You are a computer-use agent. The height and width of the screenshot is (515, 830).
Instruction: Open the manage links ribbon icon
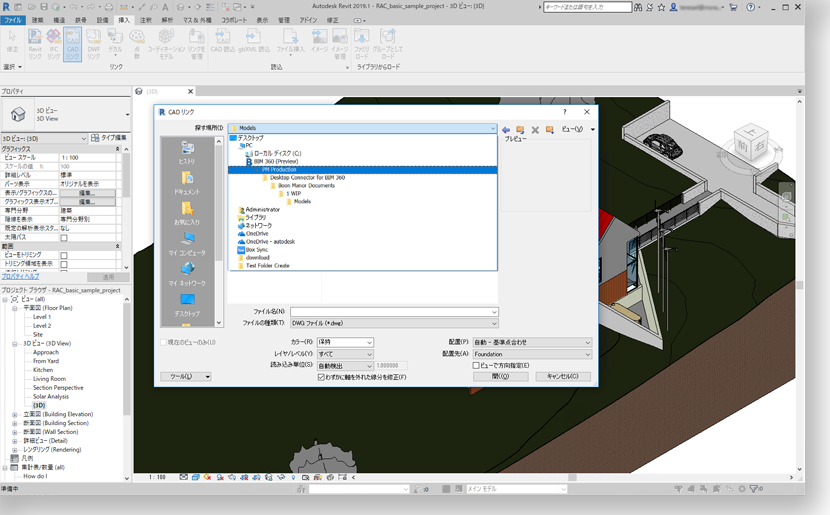click(x=196, y=44)
